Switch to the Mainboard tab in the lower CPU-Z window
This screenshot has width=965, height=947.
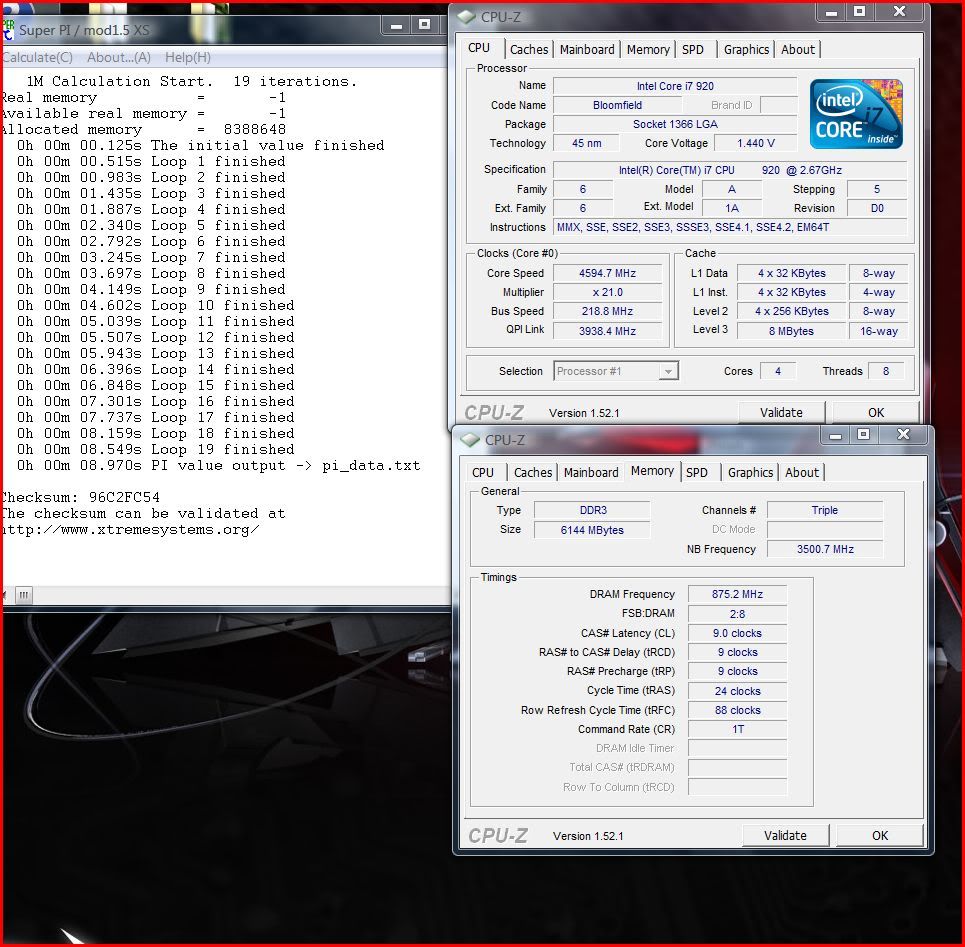coord(591,472)
